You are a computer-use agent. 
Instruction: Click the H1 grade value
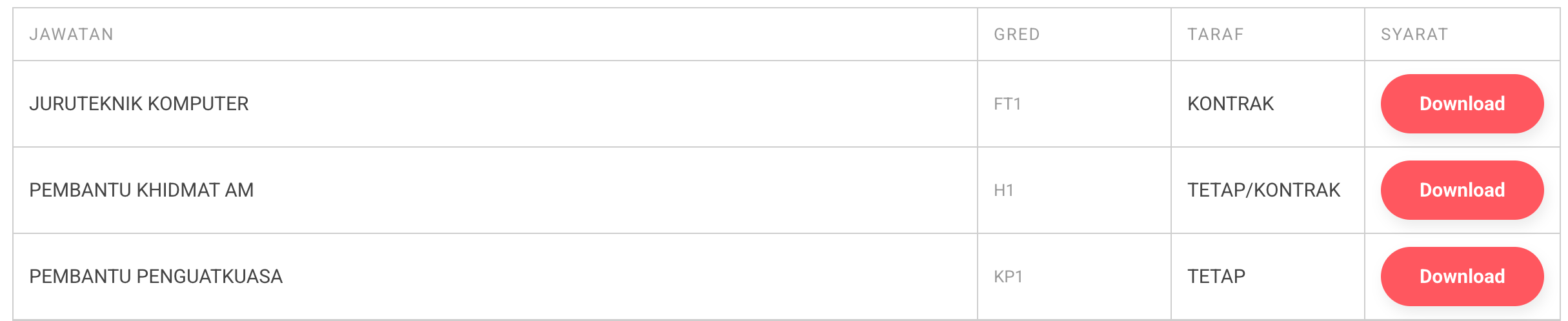(x=1003, y=190)
